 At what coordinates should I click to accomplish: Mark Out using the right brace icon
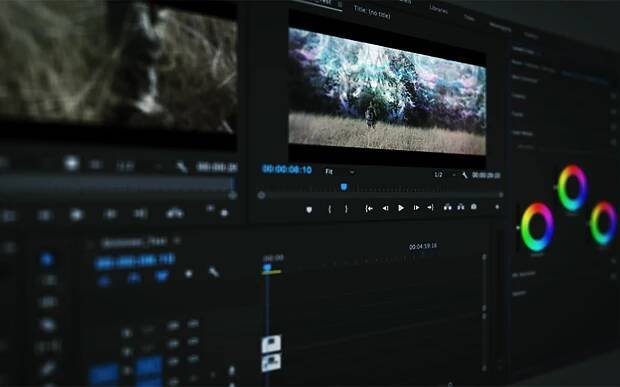point(346,209)
